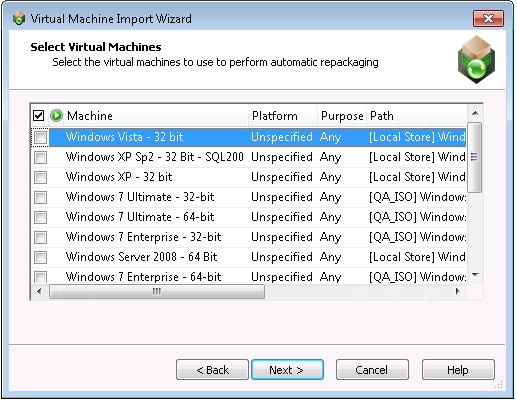This screenshot has width=517, height=401.
Task: Click the horizontal scroll left arrow
Action: pyautogui.click(x=39, y=292)
